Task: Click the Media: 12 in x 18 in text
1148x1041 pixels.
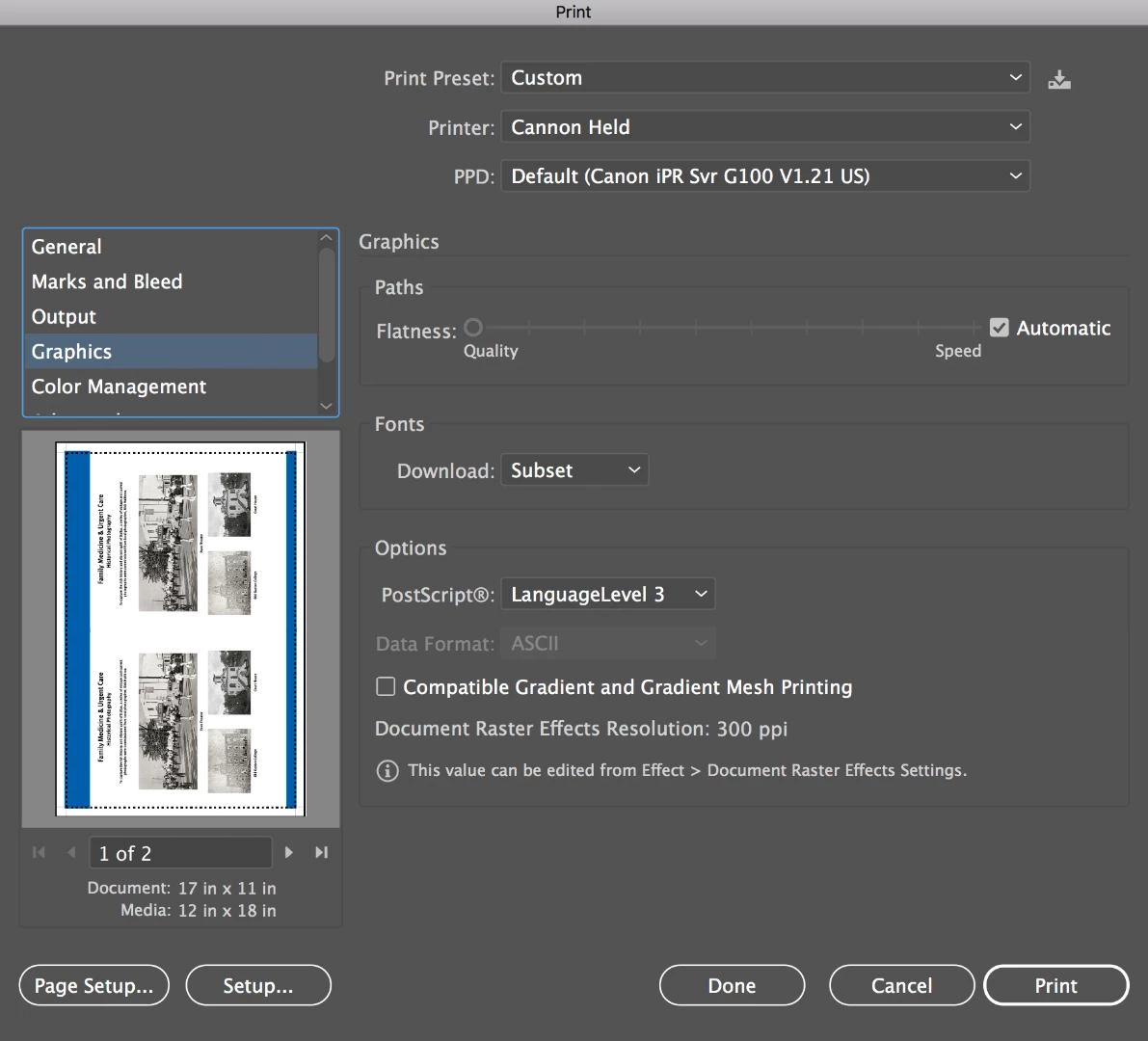Action: point(199,911)
